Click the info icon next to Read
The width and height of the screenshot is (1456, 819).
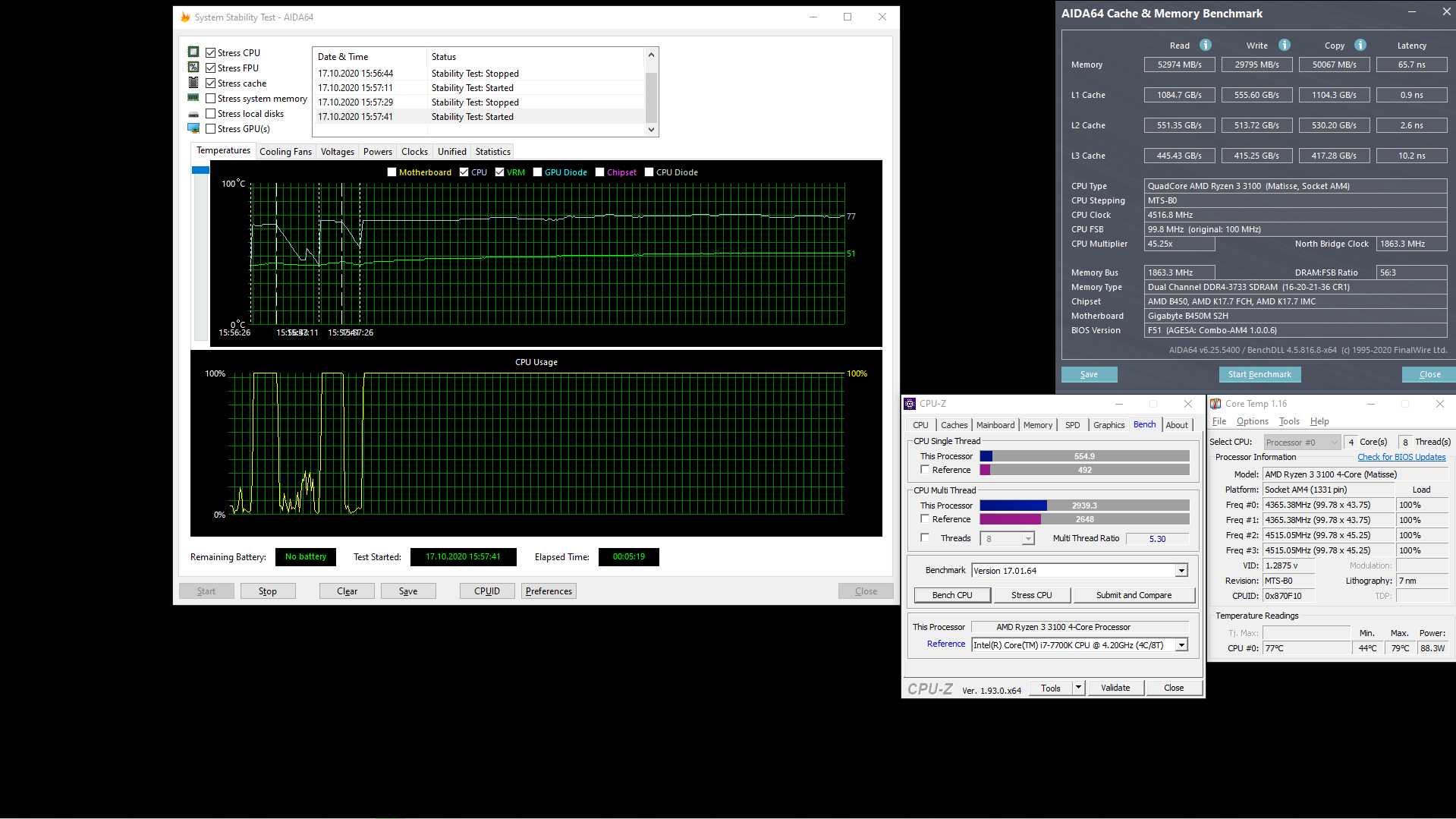point(1206,45)
